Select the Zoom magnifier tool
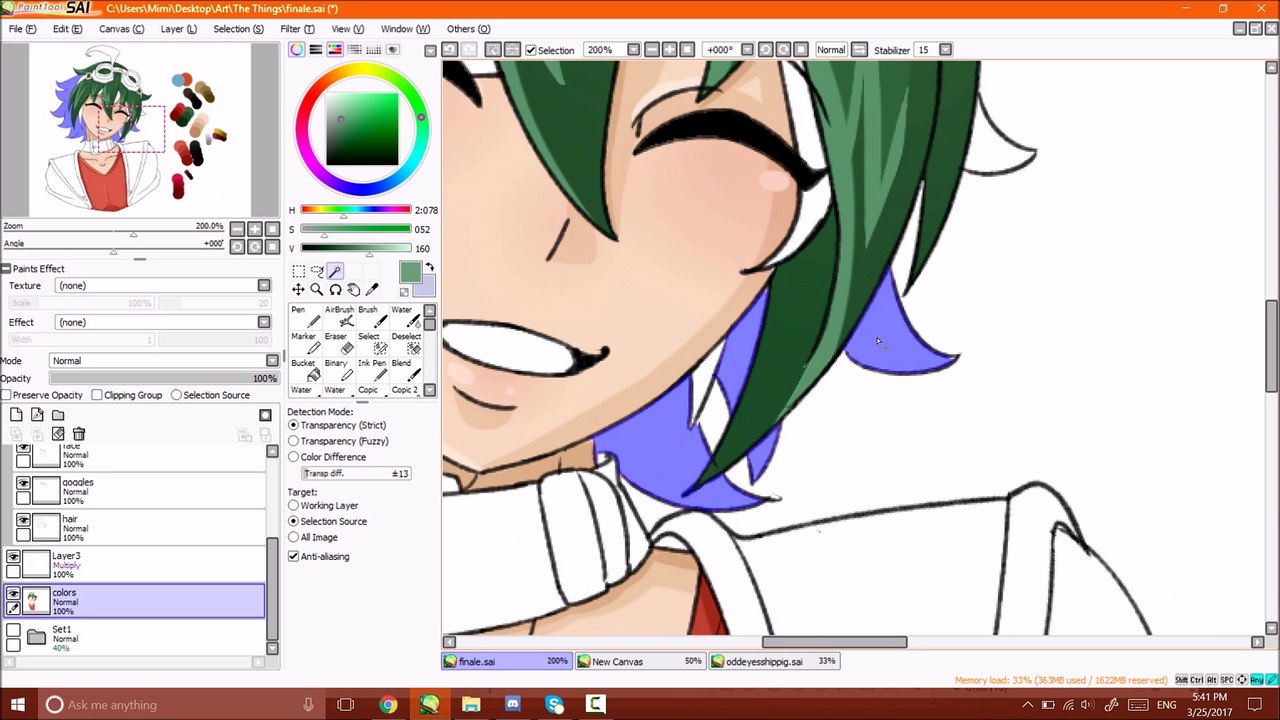Image resolution: width=1280 pixels, height=720 pixels. pos(316,290)
